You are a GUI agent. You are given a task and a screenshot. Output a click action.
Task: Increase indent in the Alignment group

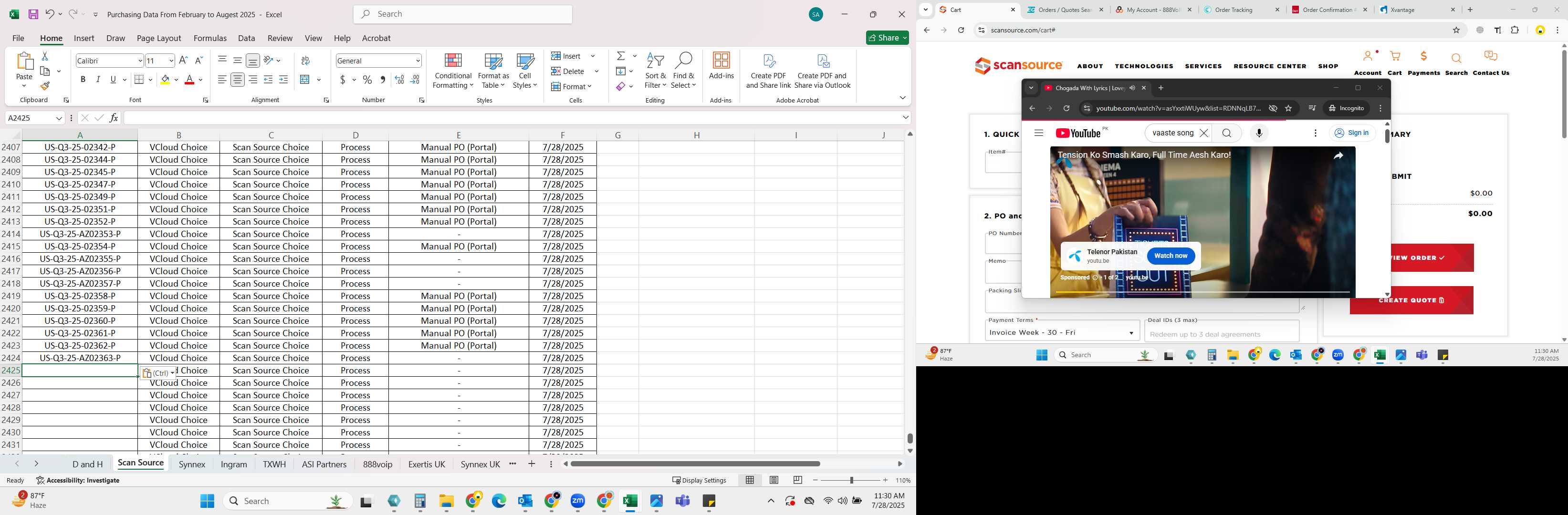point(283,80)
